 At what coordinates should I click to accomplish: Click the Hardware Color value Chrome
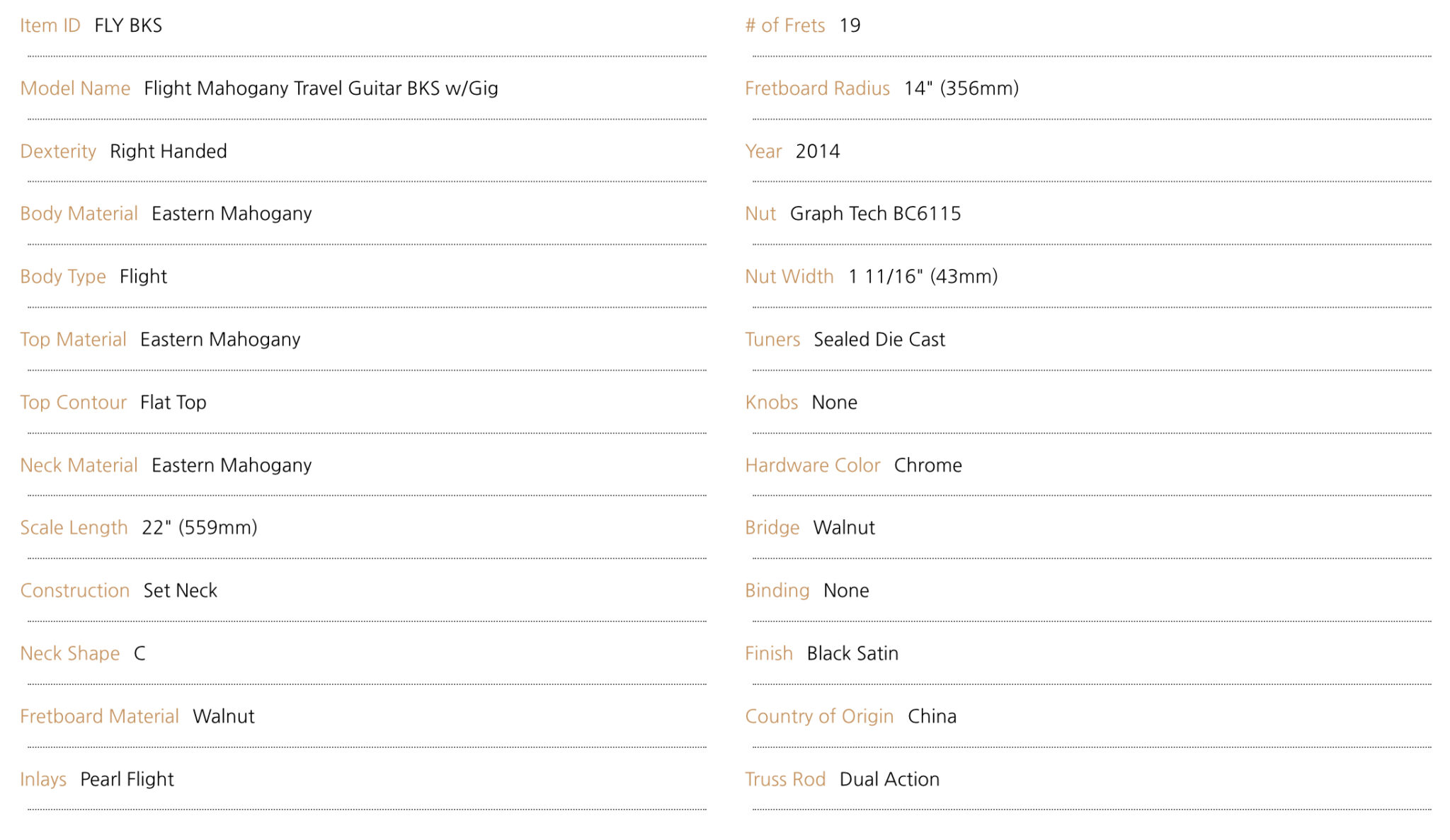[928, 466]
